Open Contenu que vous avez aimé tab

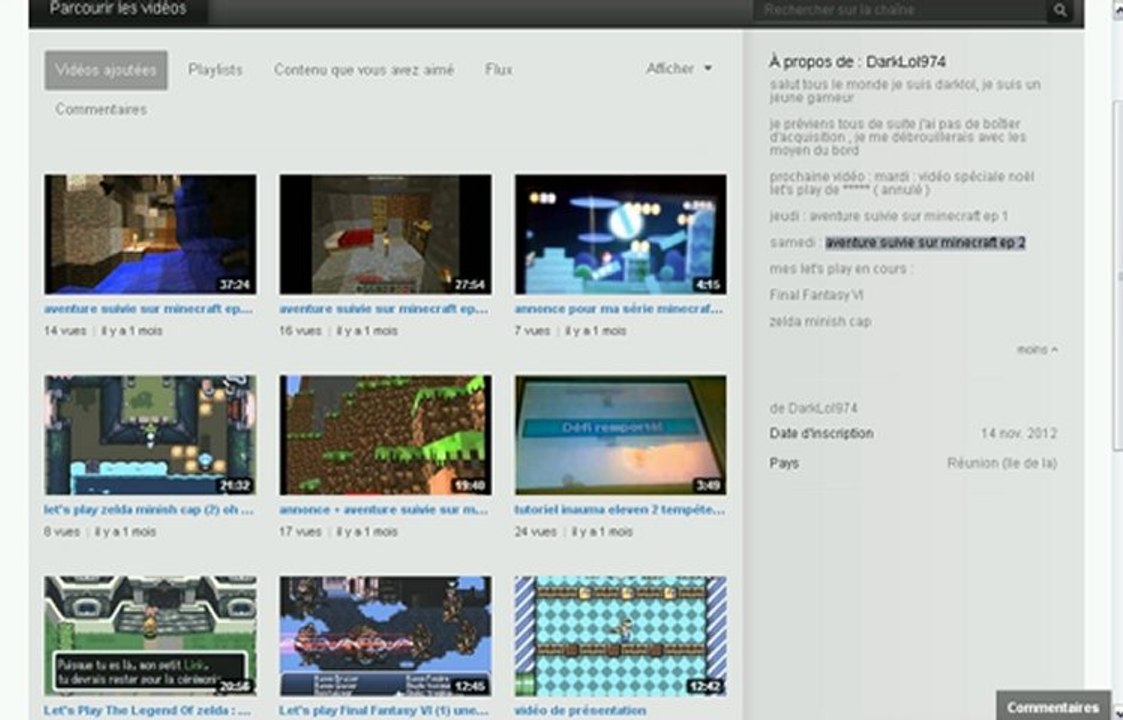(364, 70)
